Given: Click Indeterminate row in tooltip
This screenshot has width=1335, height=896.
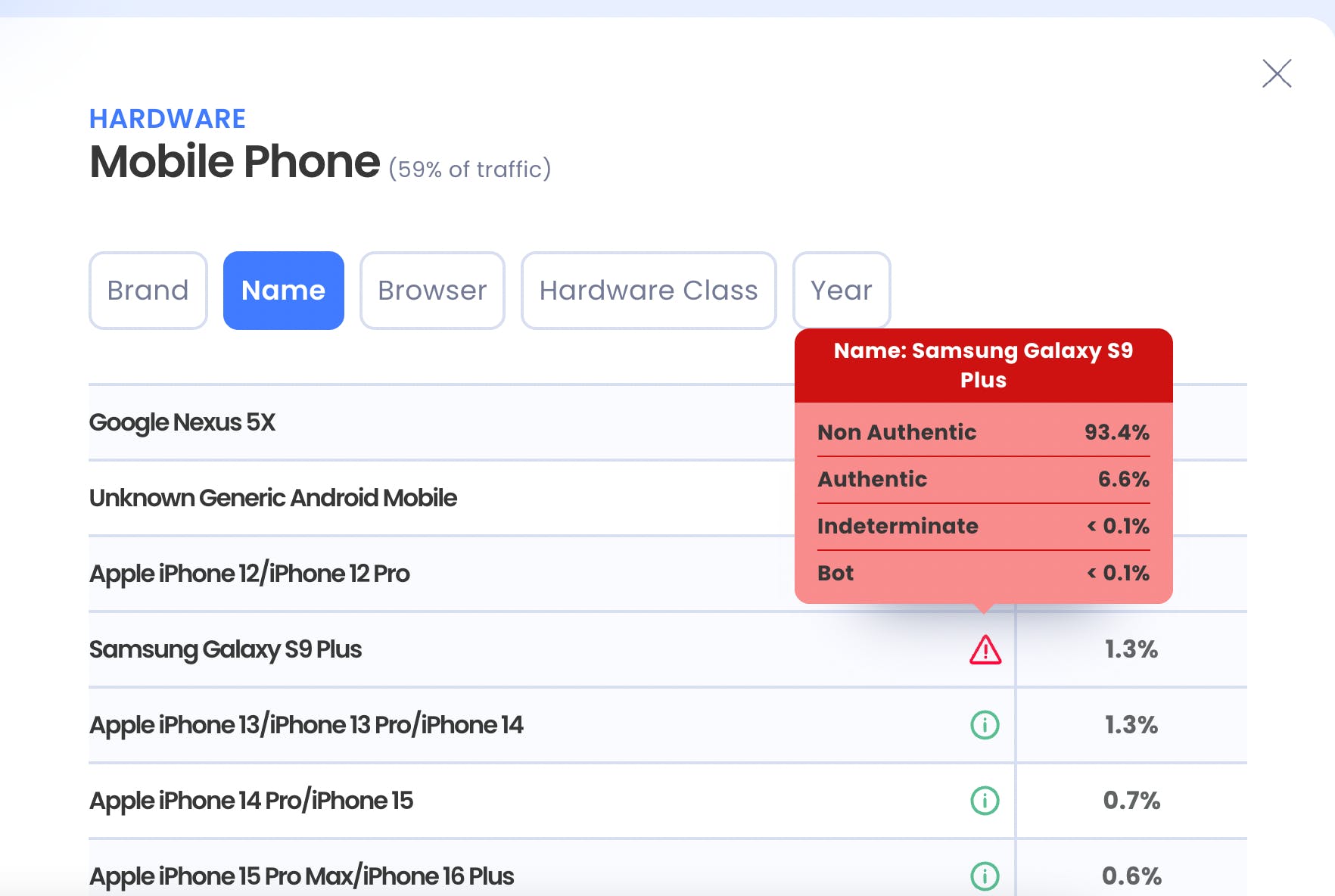Looking at the screenshot, I should point(984,526).
